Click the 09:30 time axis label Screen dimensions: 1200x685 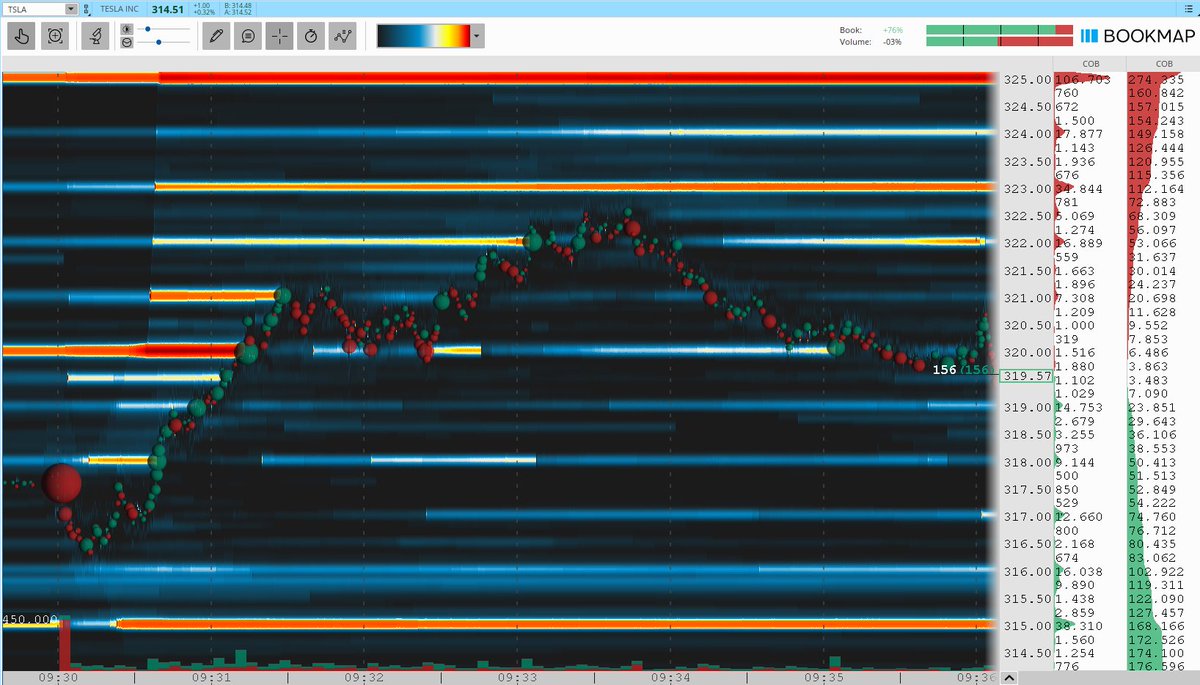pyautogui.click(x=58, y=677)
